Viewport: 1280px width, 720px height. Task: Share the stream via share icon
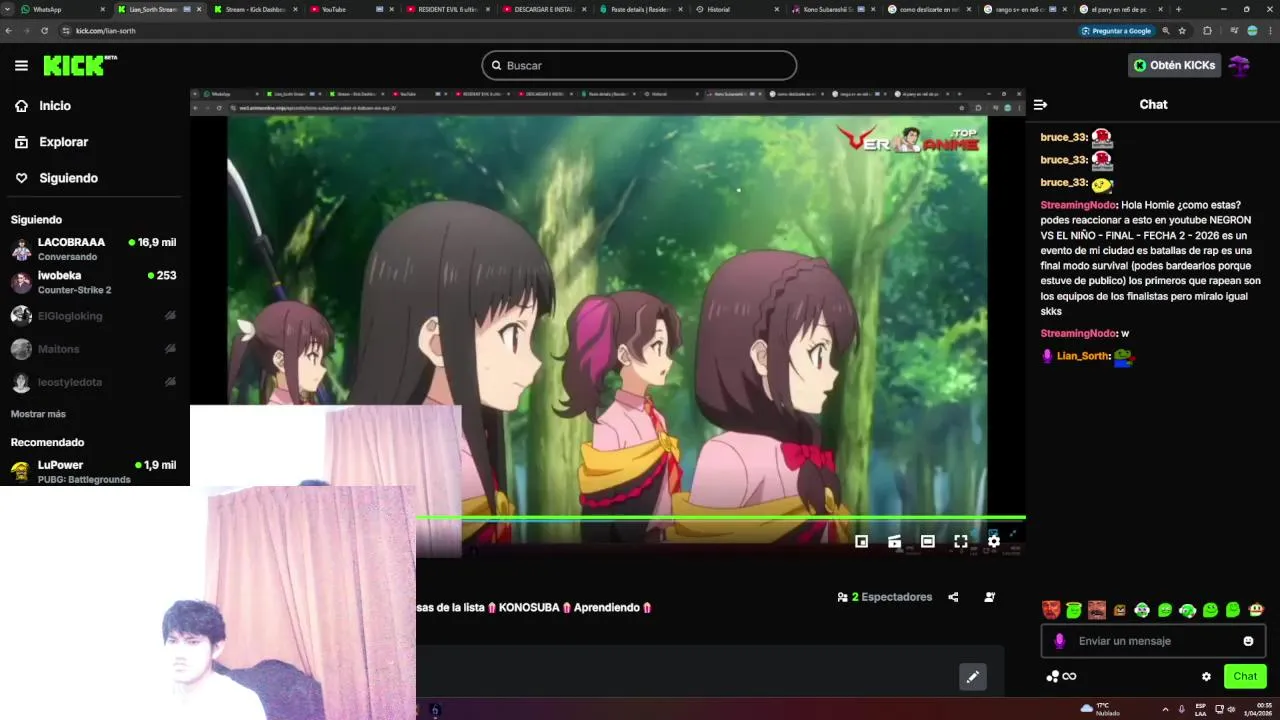click(x=953, y=597)
